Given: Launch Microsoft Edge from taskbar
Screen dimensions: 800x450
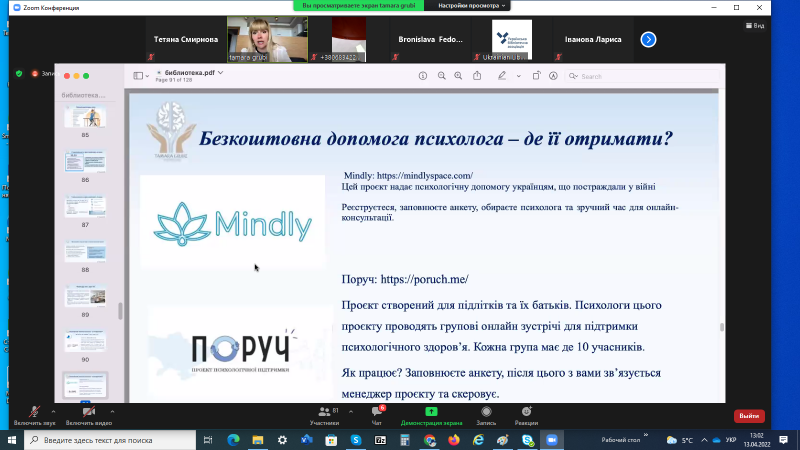Looking at the screenshot, I should coord(233,440).
